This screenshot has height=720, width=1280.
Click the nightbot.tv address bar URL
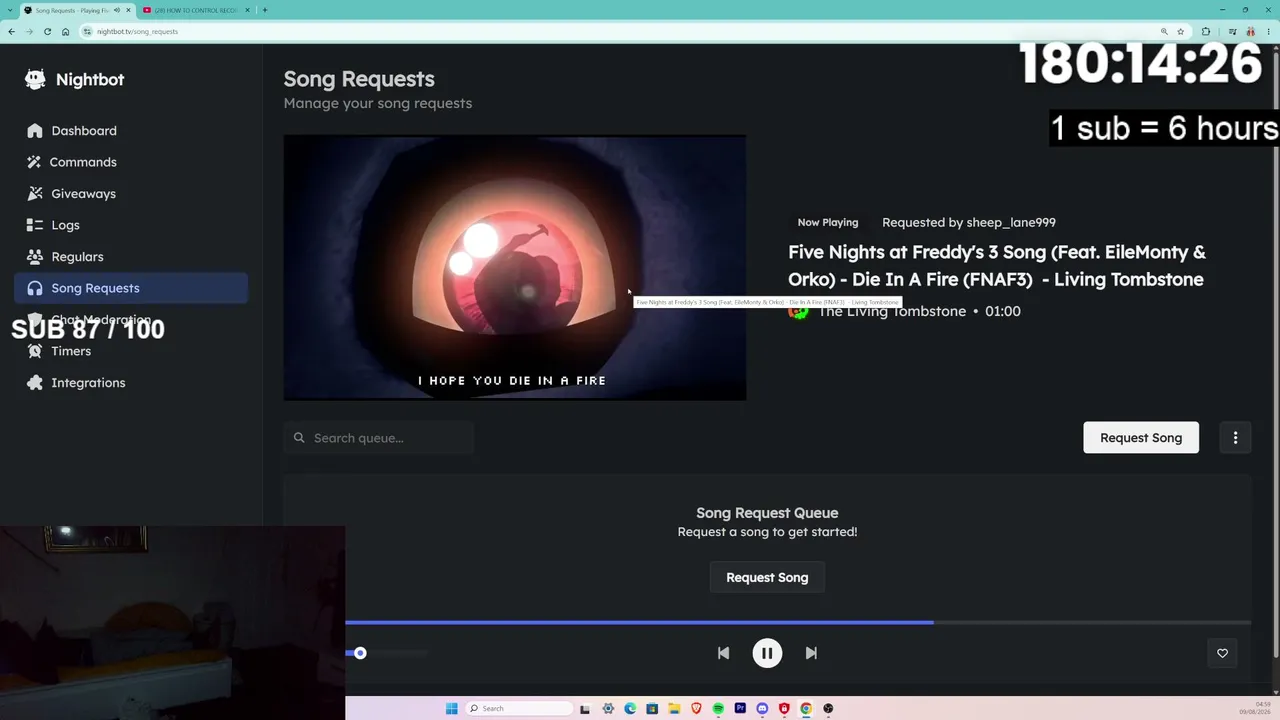point(138,32)
